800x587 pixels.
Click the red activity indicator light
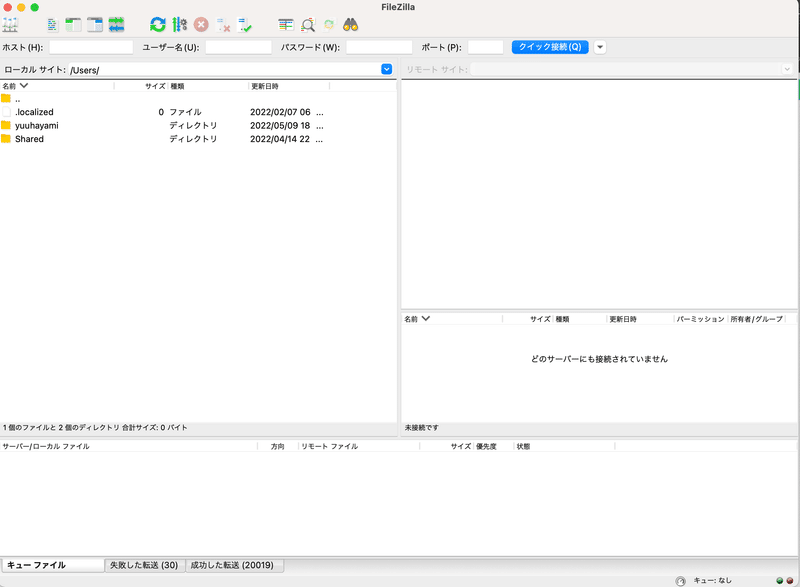click(790, 581)
